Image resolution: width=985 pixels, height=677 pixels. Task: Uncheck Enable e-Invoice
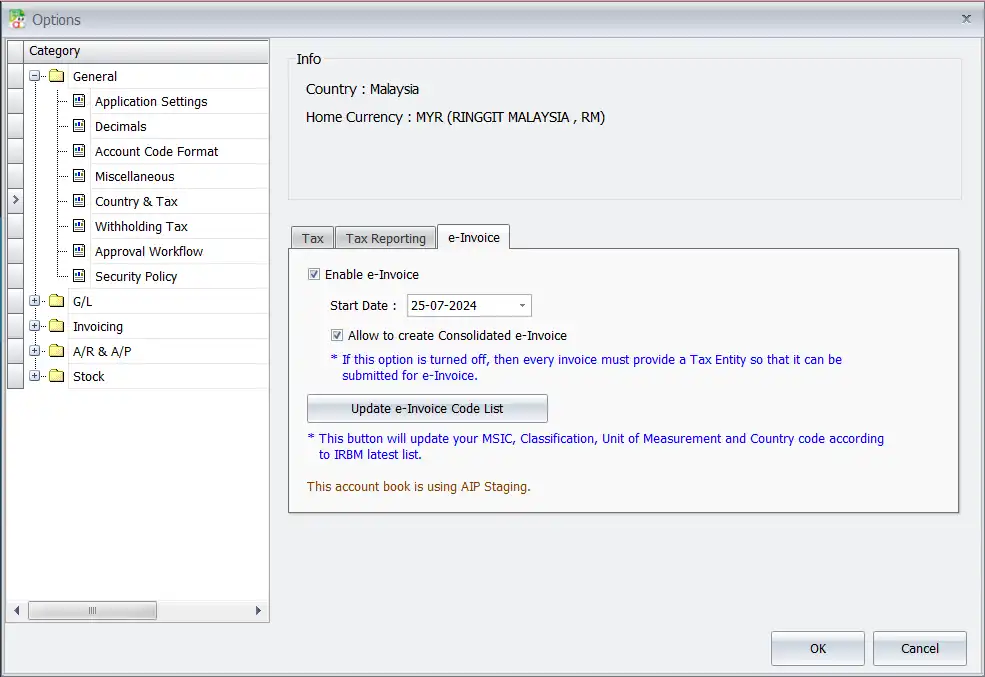coord(314,274)
